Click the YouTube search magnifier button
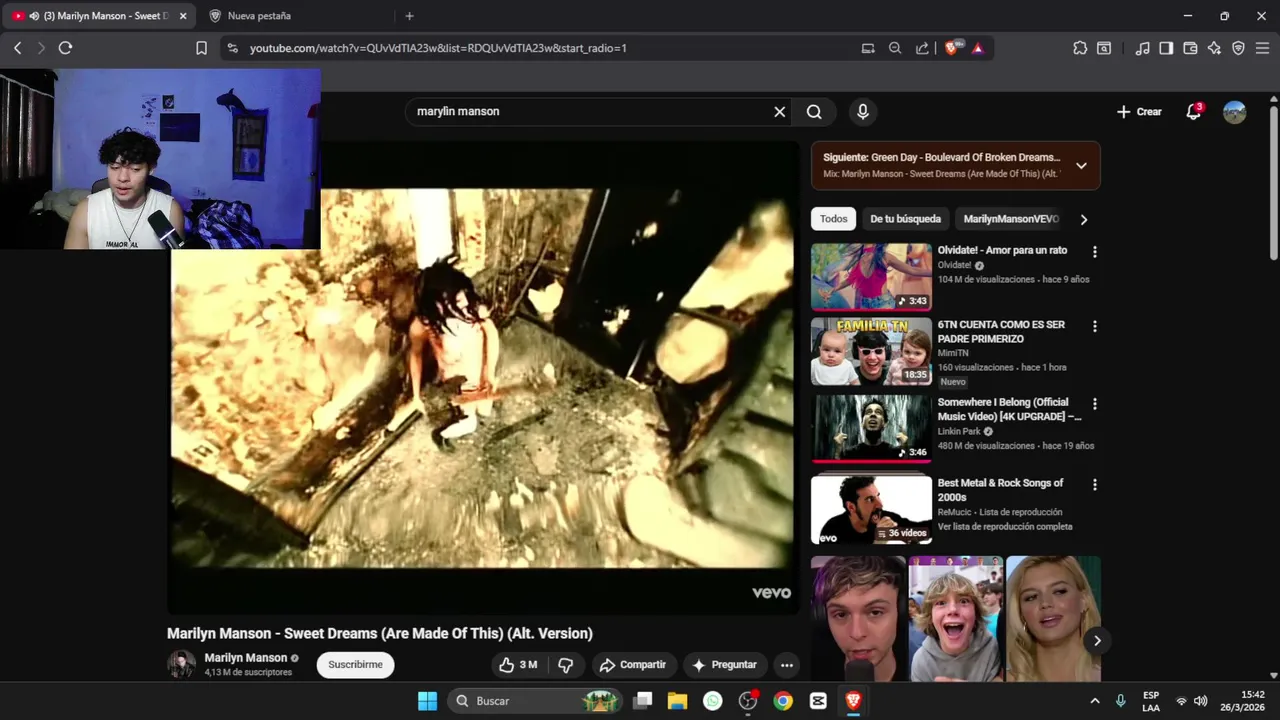 pos(814,112)
